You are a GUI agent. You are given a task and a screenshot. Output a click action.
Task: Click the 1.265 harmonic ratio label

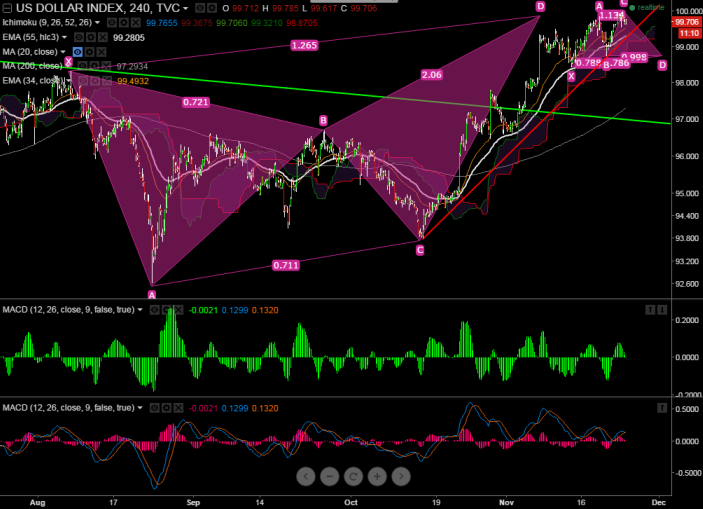[304, 45]
